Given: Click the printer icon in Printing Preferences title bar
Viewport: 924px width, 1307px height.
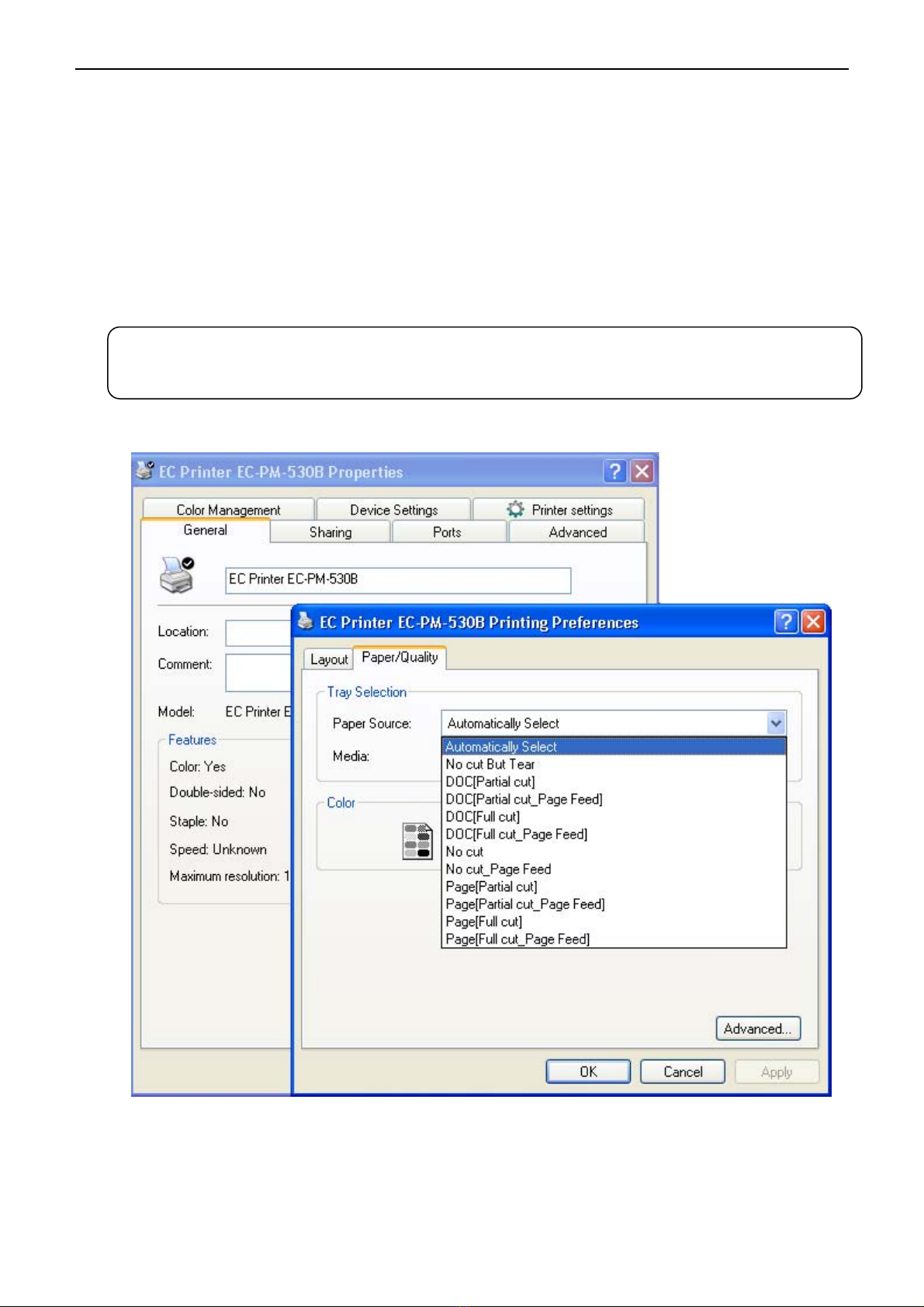Looking at the screenshot, I should (306, 621).
